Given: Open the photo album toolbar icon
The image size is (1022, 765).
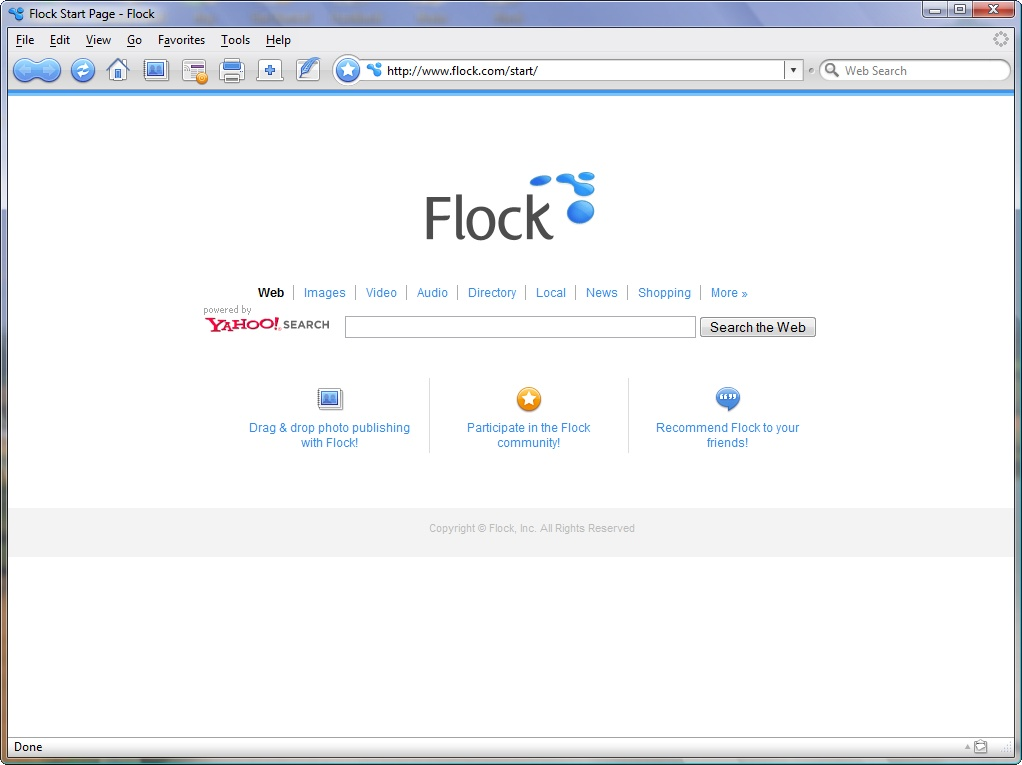Looking at the screenshot, I should (156, 70).
